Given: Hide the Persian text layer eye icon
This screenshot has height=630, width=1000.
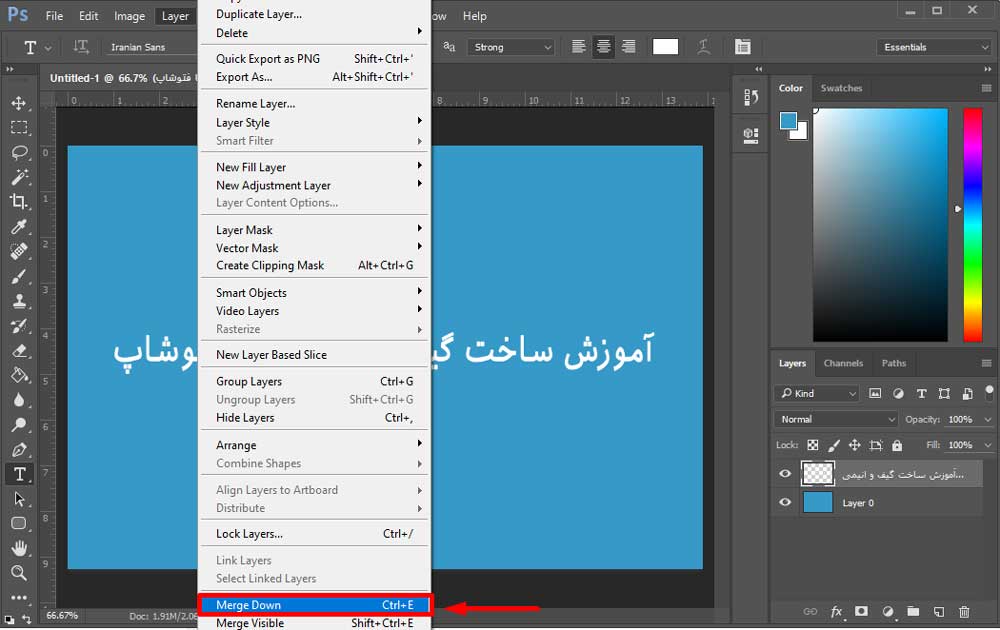Looking at the screenshot, I should coord(785,474).
